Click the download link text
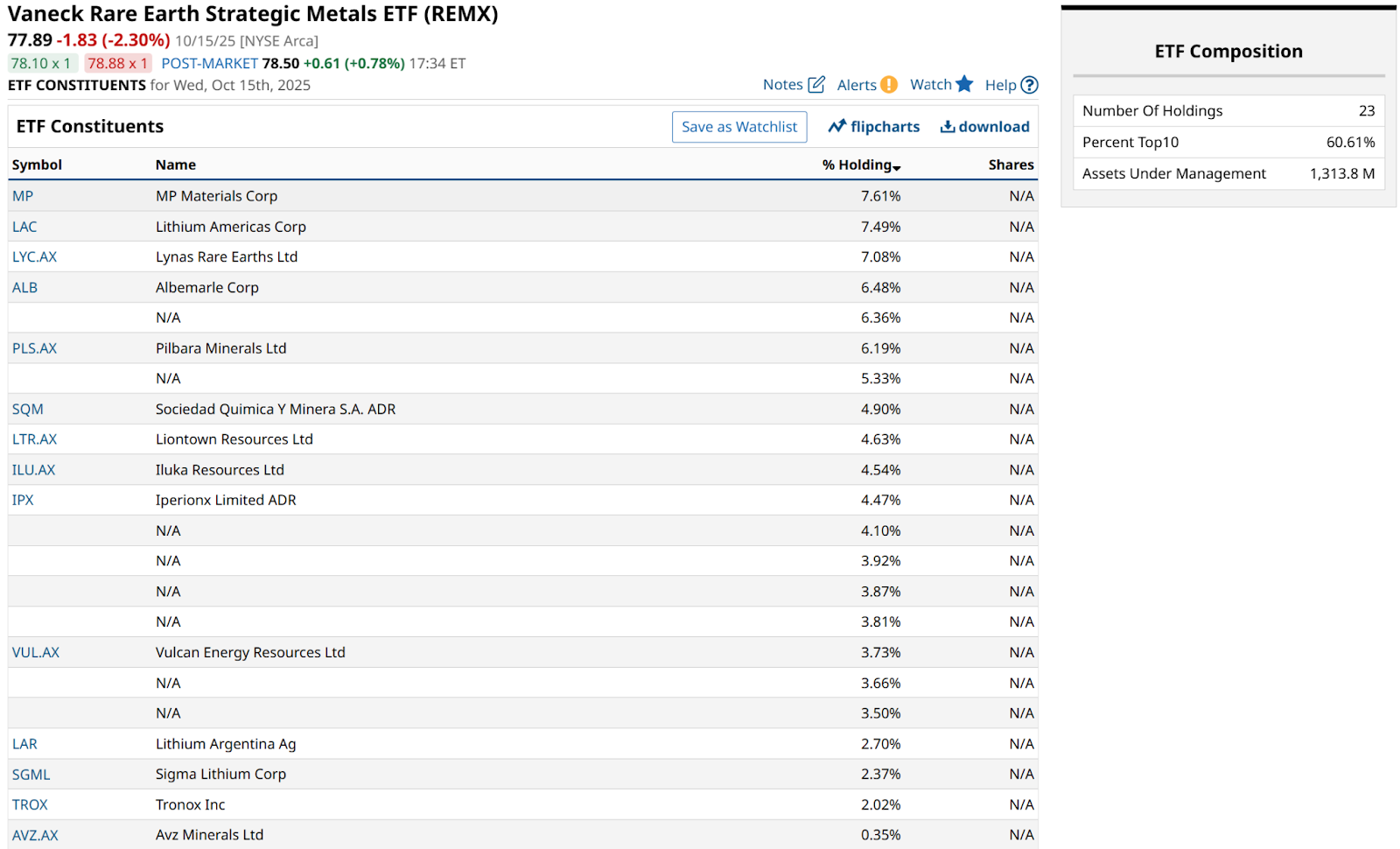 tap(994, 127)
